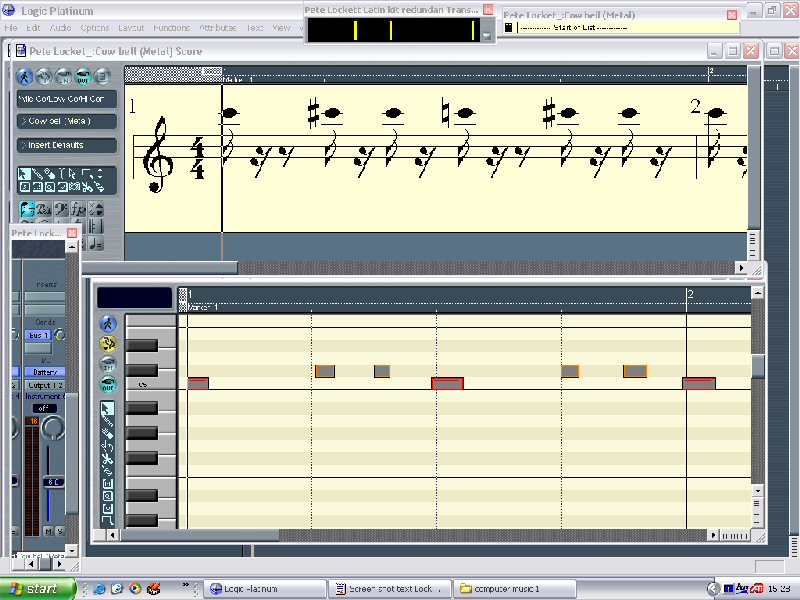Toggle the Catch running-man button in the Score editor
This screenshot has width=800, height=600.
pyautogui.click(x=26, y=77)
